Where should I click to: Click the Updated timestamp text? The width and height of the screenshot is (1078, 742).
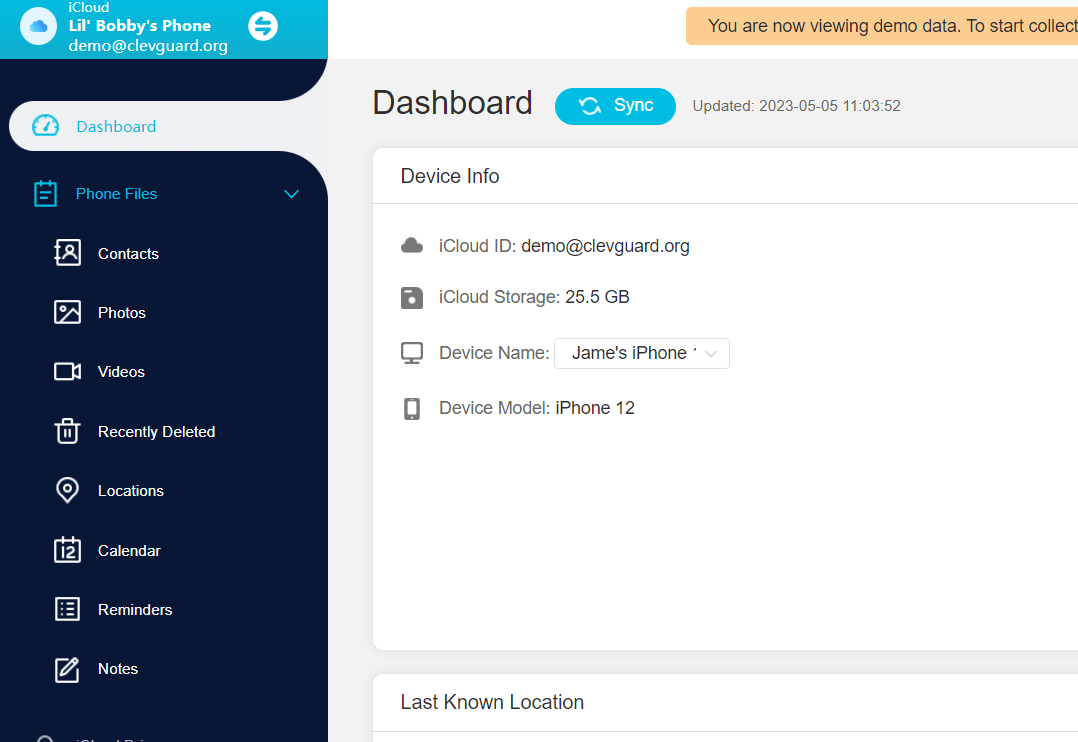tap(796, 106)
